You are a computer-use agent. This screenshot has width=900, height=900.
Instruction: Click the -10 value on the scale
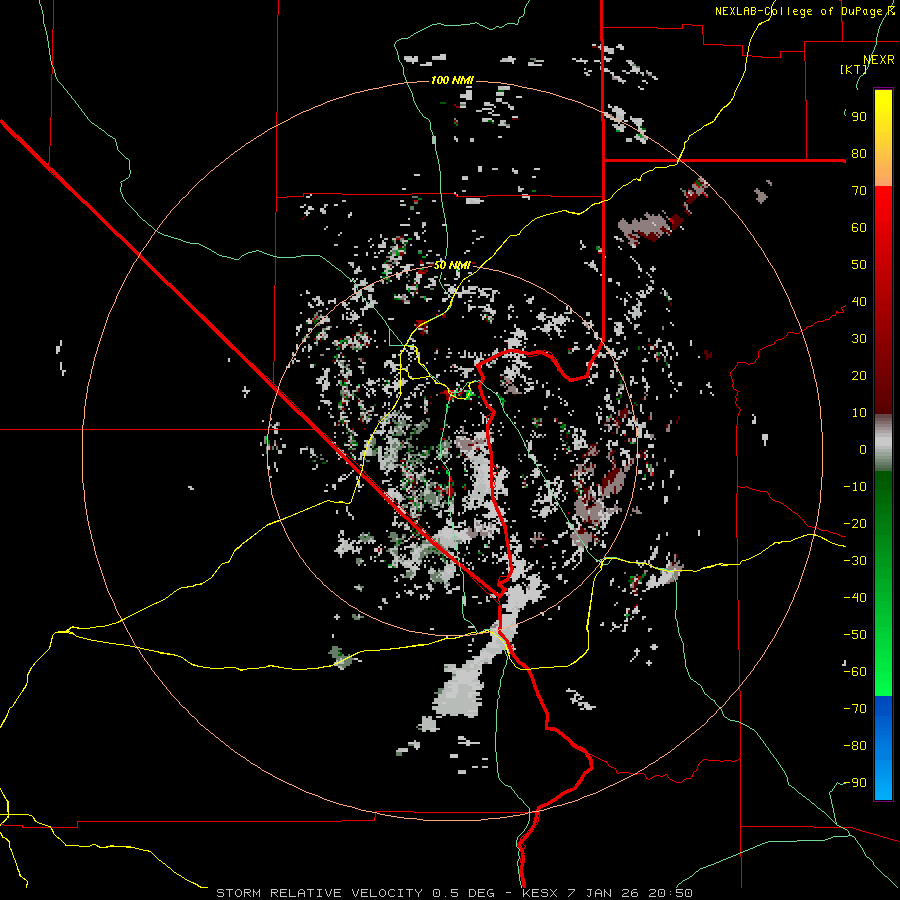click(x=855, y=487)
